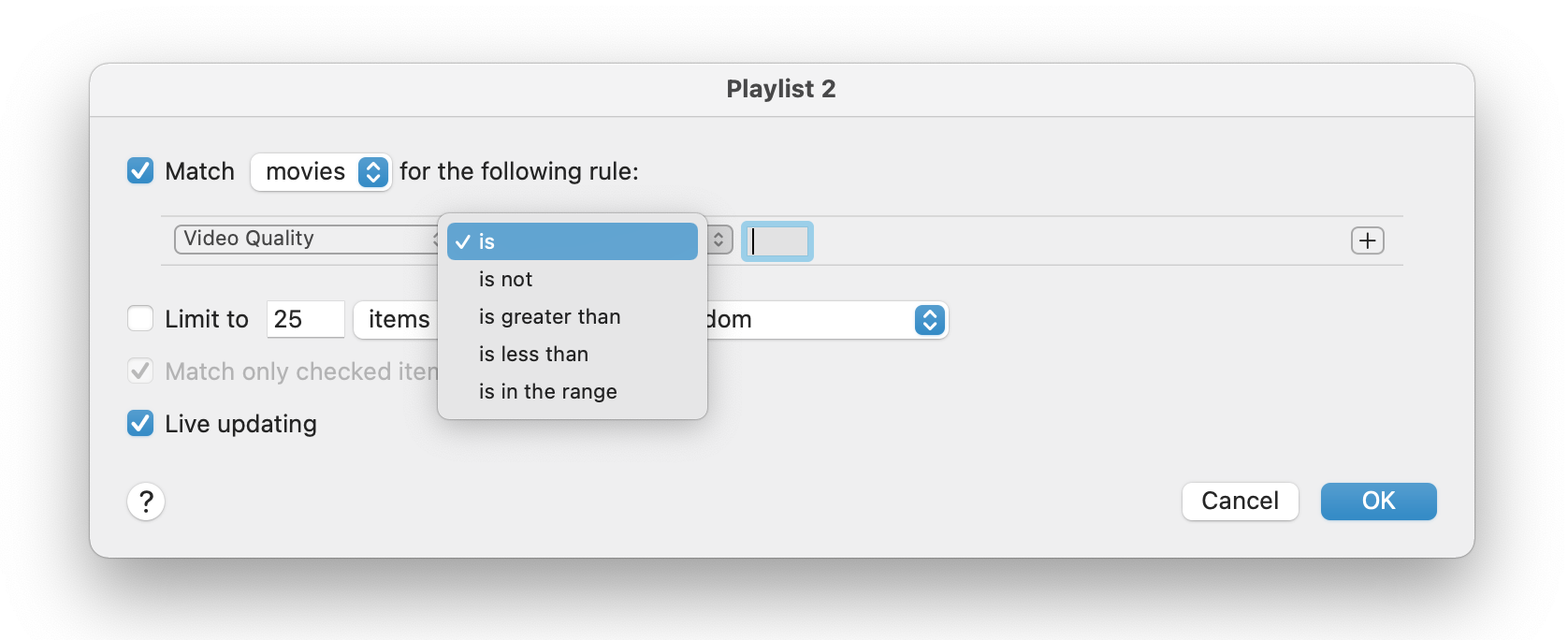Uncheck the Match checkbox
1568x640 pixels.
tap(140, 171)
